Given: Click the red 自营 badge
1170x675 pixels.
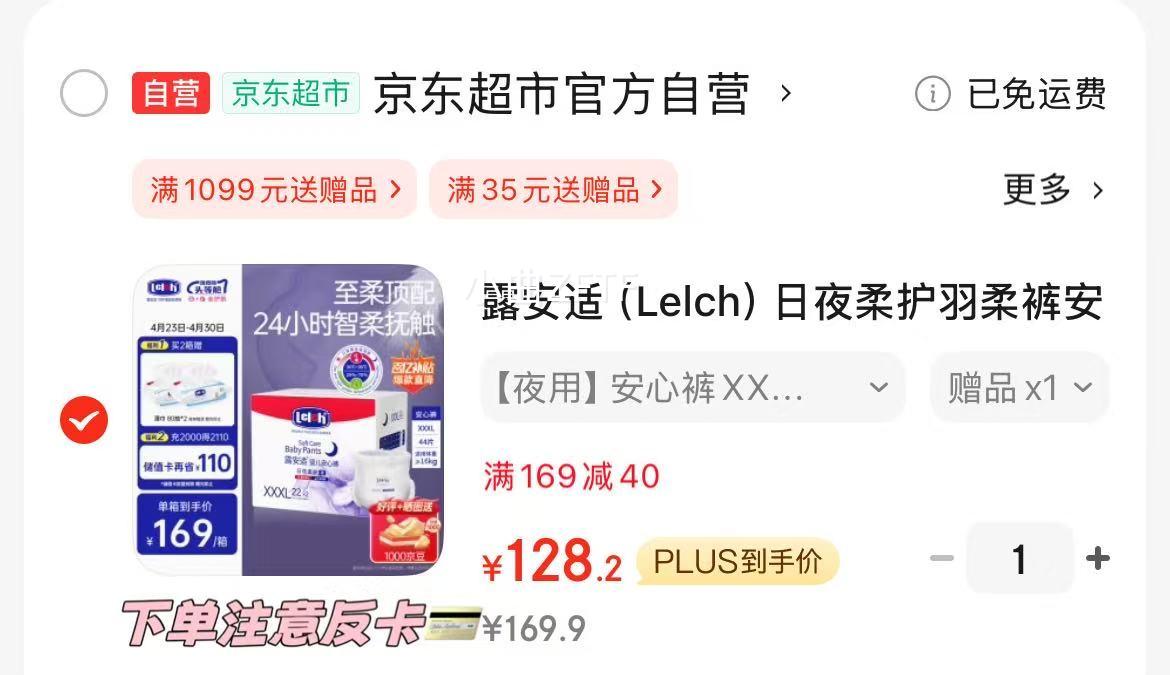Looking at the screenshot, I should point(171,93).
